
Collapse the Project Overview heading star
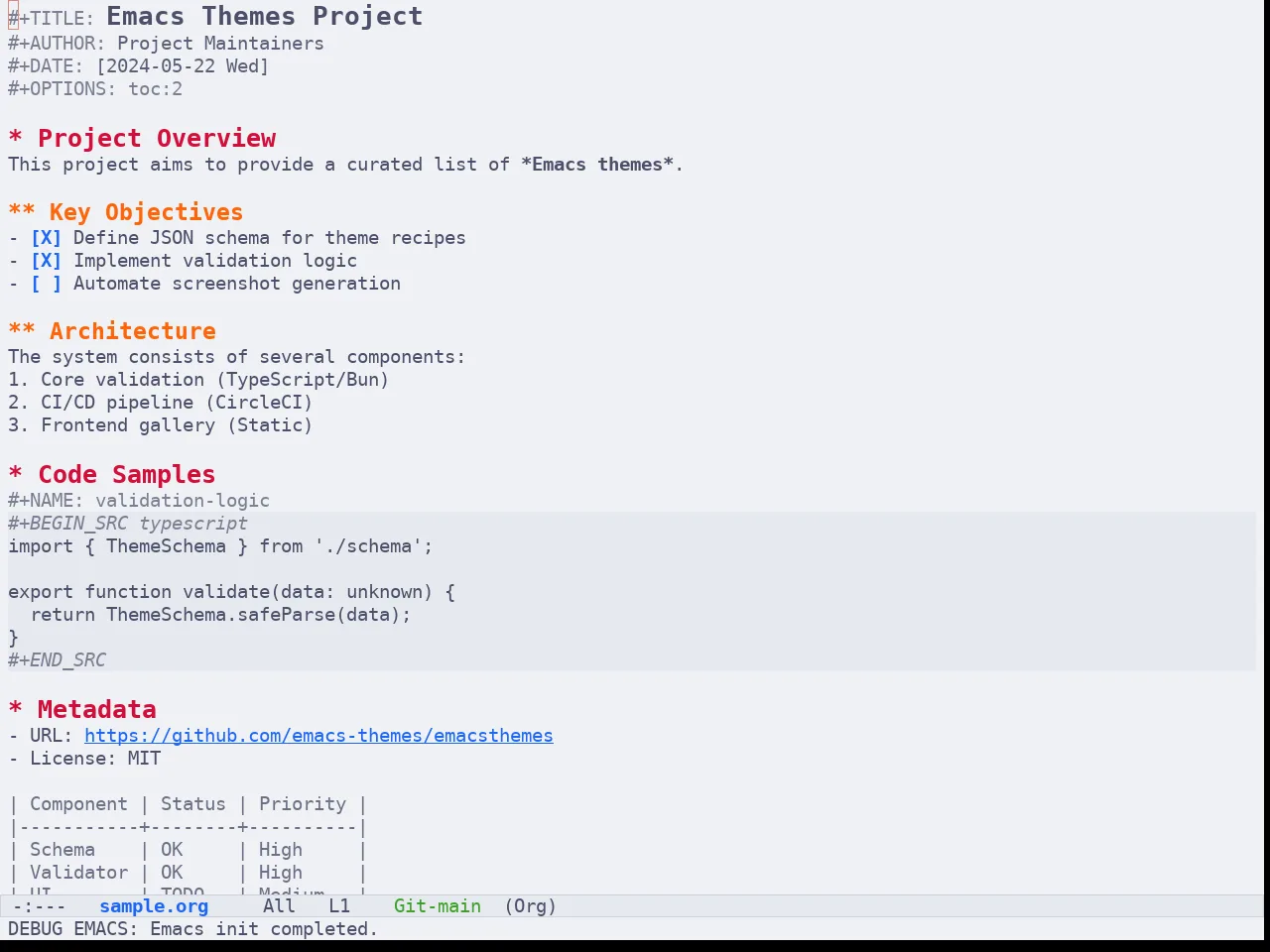tap(15, 138)
